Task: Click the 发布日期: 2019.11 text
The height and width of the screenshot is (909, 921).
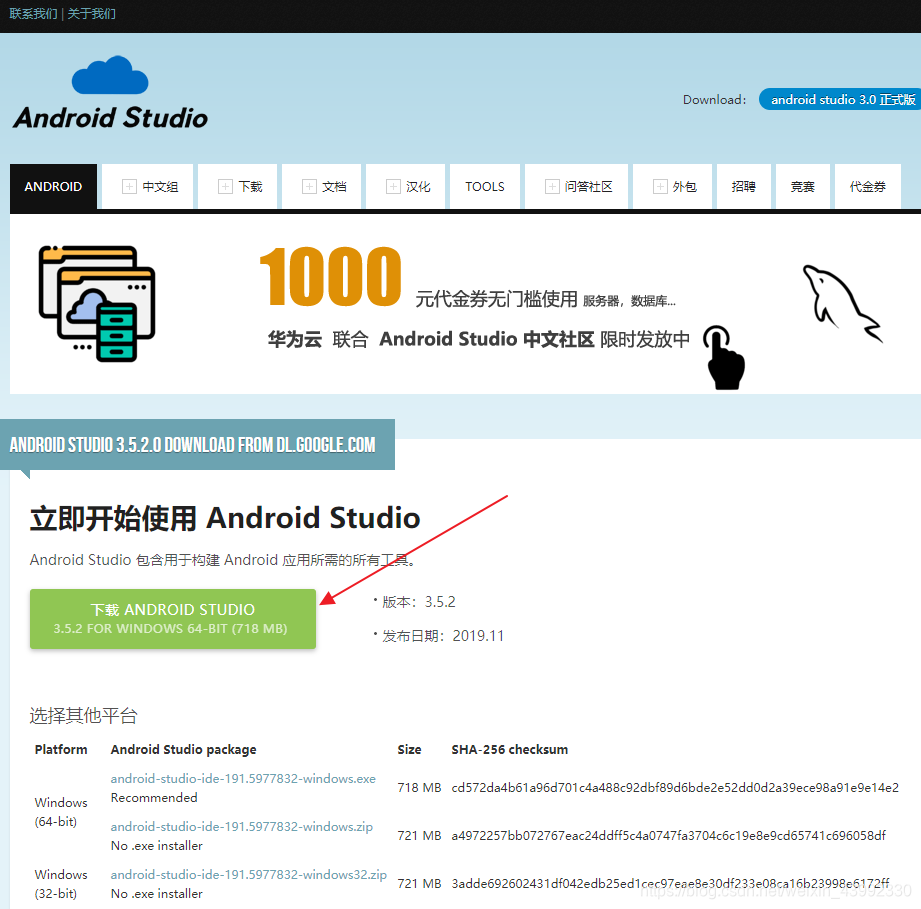Action: pos(443,636)
